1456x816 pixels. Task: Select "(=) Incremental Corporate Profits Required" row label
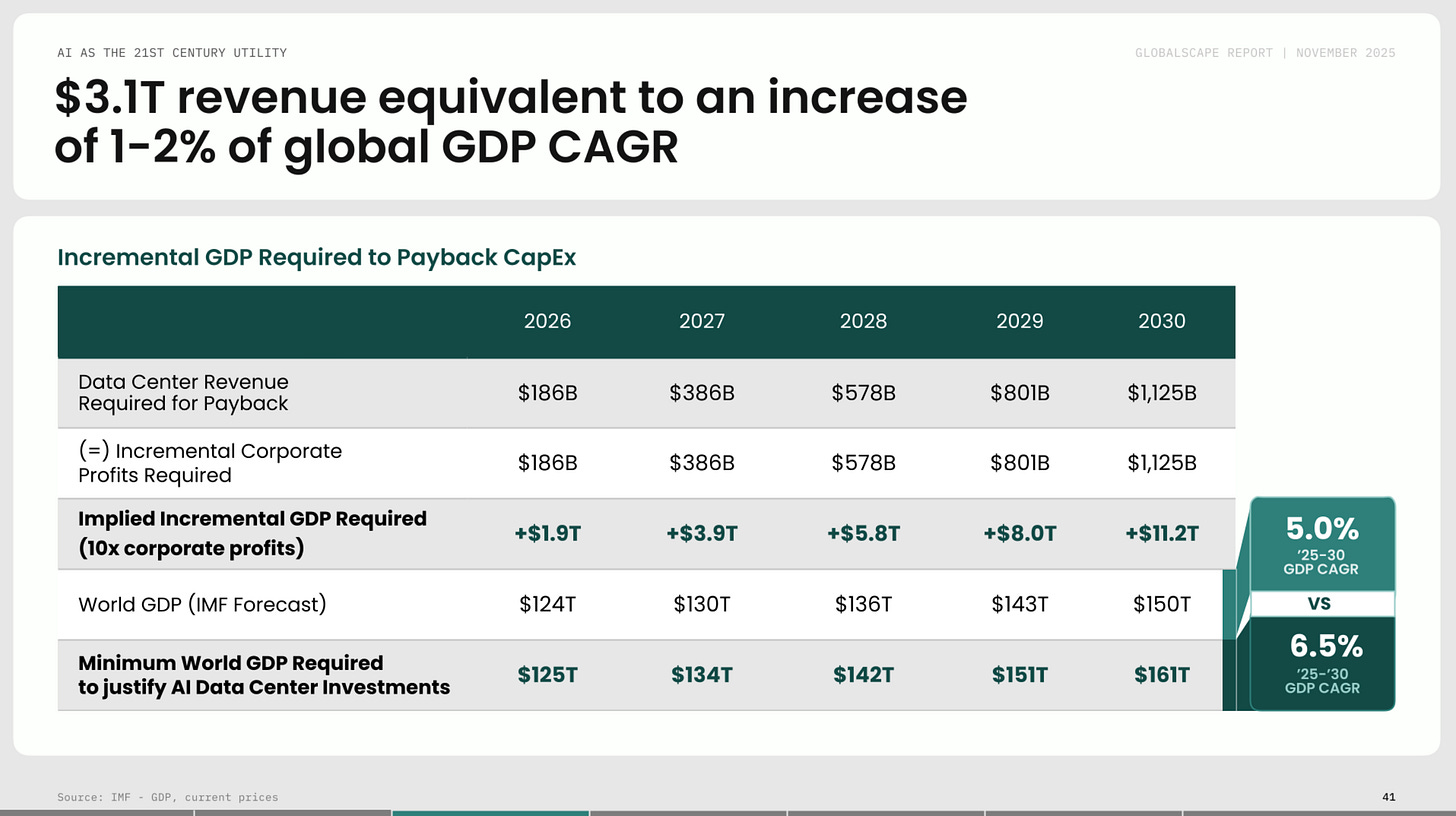(210, 463)
